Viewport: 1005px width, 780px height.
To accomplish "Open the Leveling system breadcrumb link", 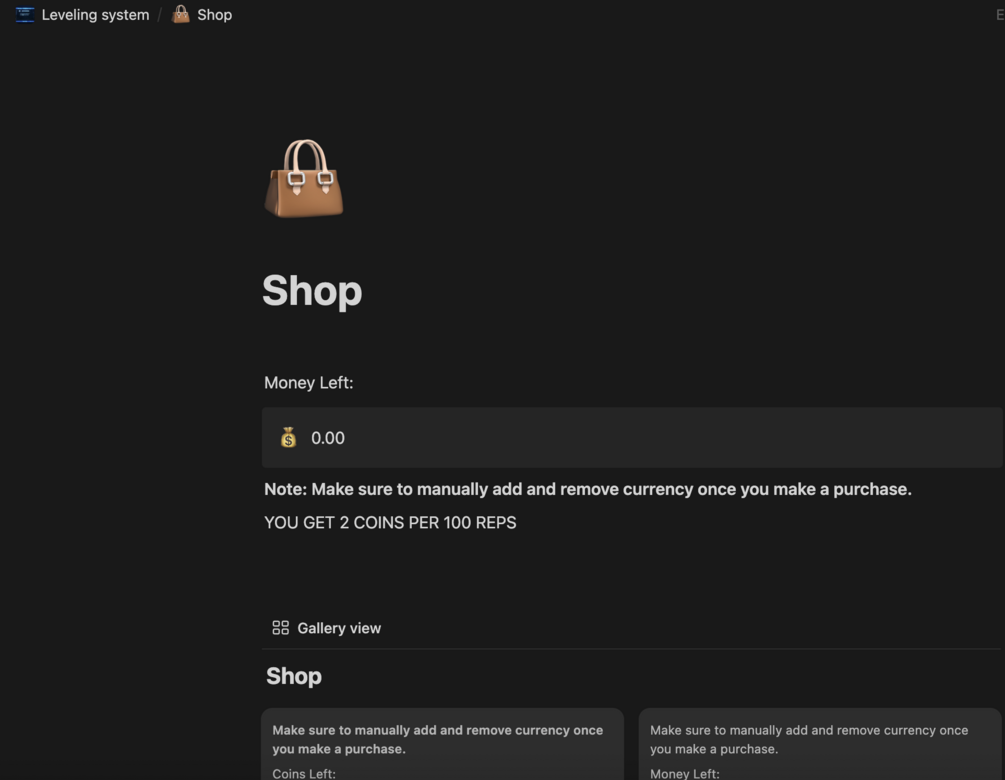I will pyautogui.click(x=95, y=15).
